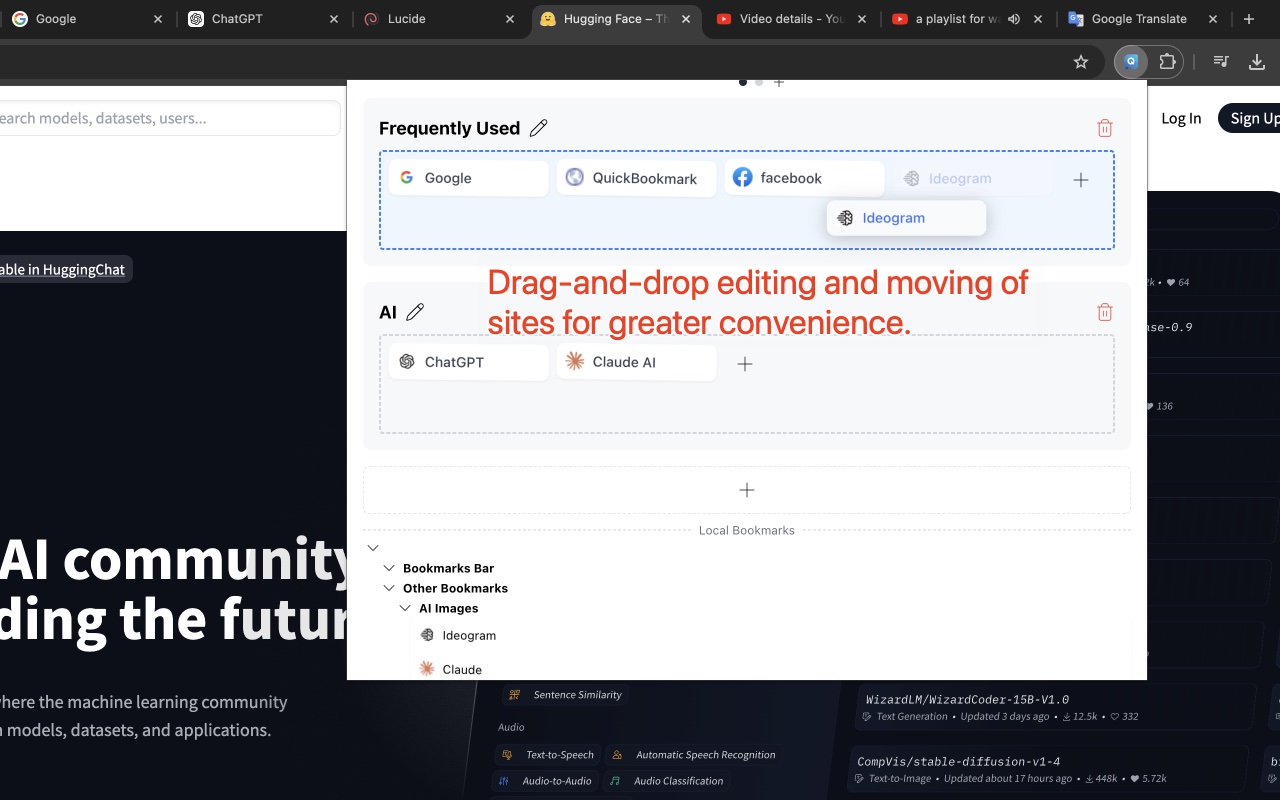Bookmark the page via the star icon

click(1080, 61)
